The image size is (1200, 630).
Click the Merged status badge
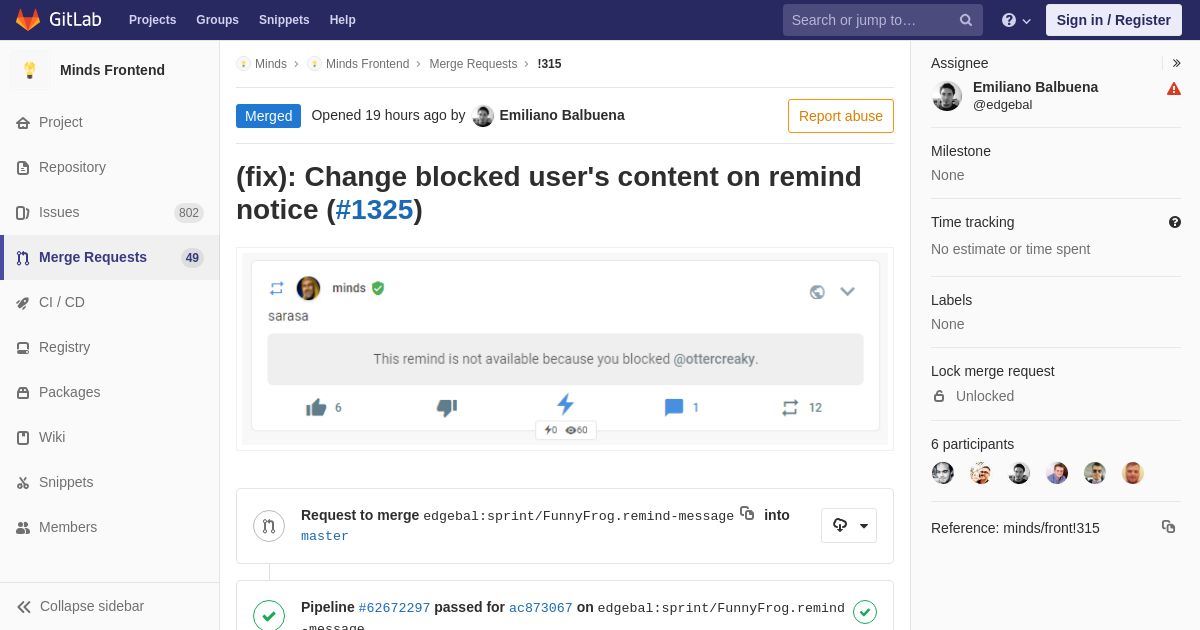click(x=268, y=116)
